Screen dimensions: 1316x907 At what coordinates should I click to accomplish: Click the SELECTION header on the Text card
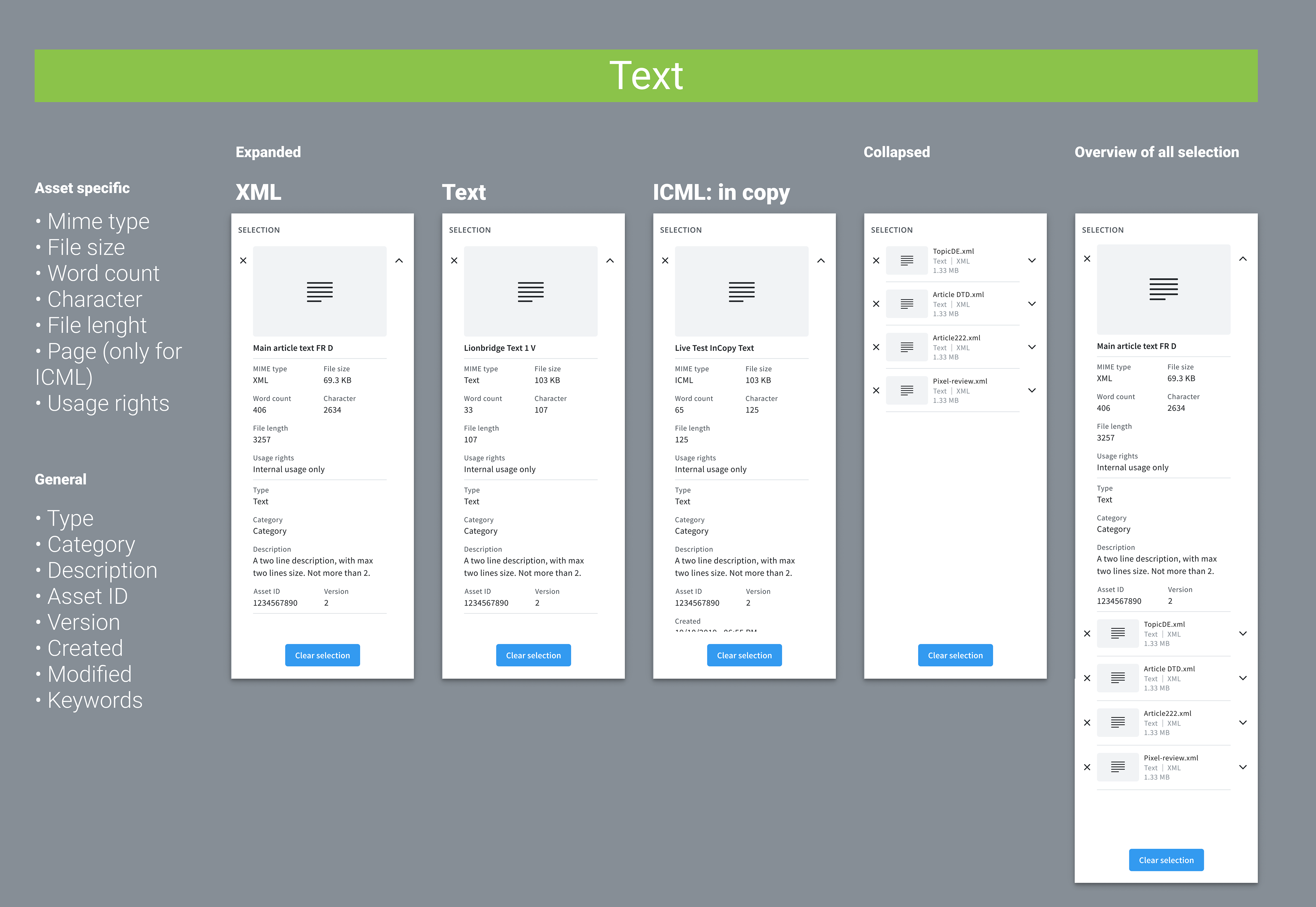(x=470, y=230)
